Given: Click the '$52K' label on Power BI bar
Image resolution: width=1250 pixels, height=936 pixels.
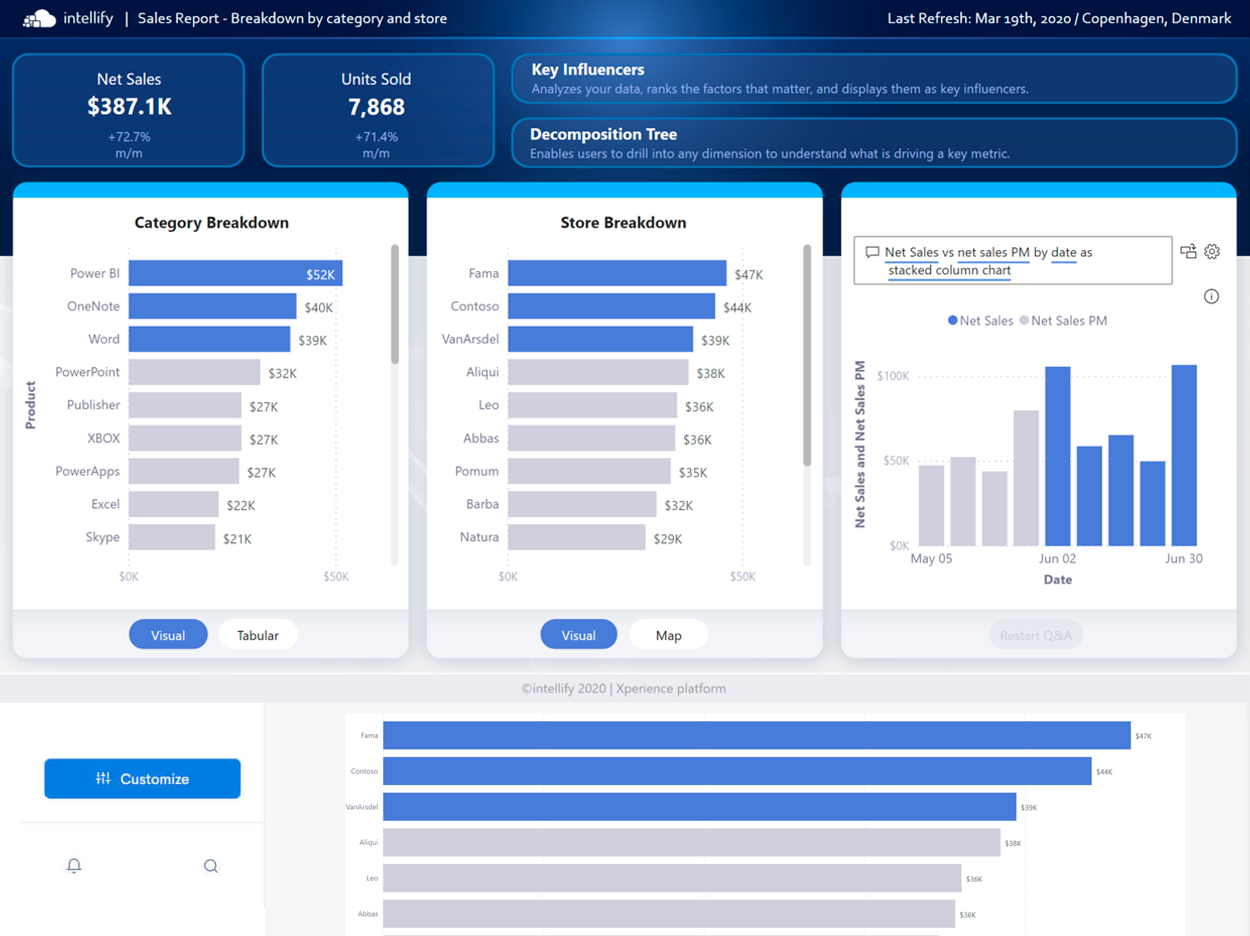Looking at the screenshot, I should pos(321,274).
